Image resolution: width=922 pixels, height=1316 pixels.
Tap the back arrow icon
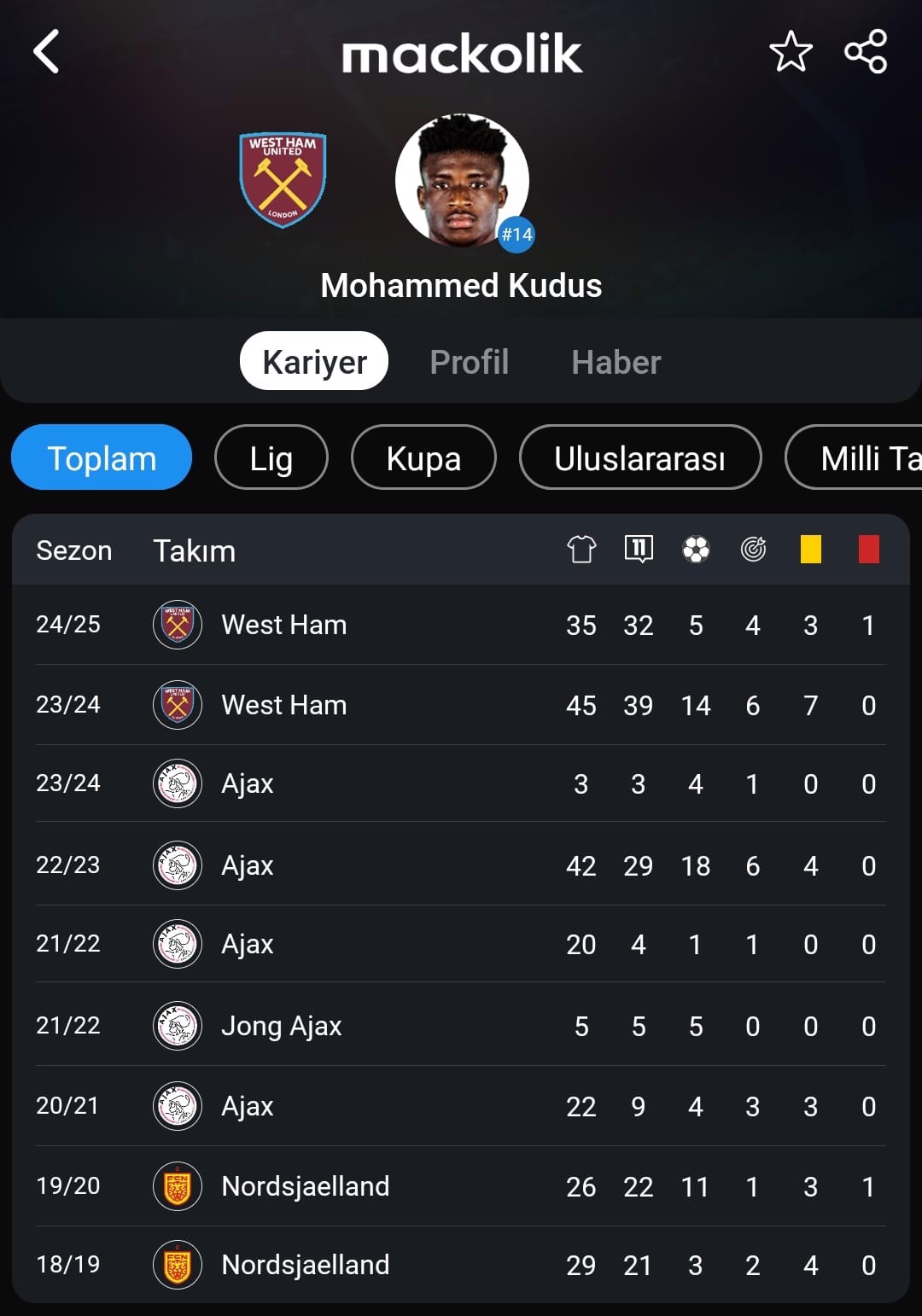46,51
